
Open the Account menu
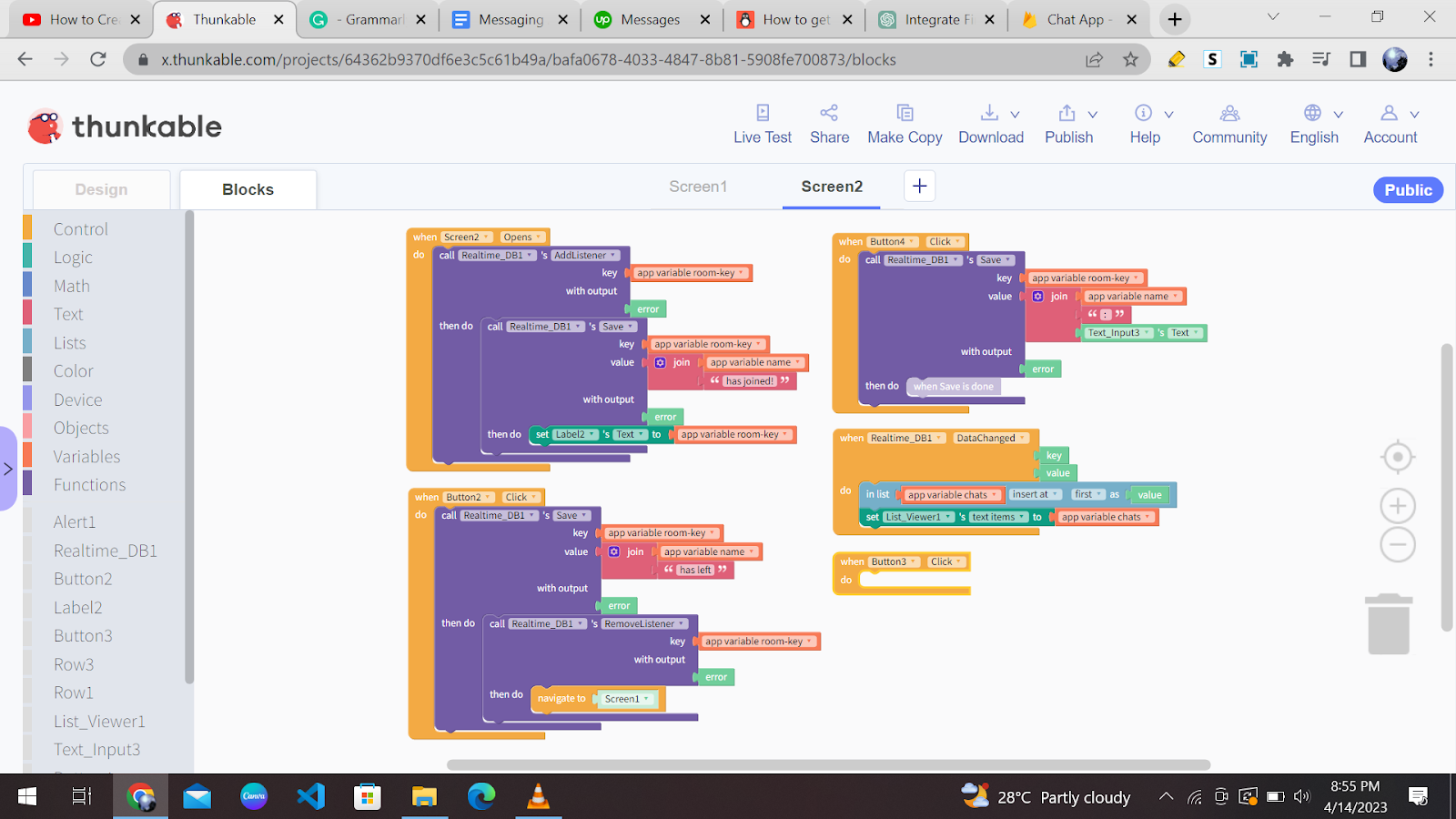(x=1390, y=125)
